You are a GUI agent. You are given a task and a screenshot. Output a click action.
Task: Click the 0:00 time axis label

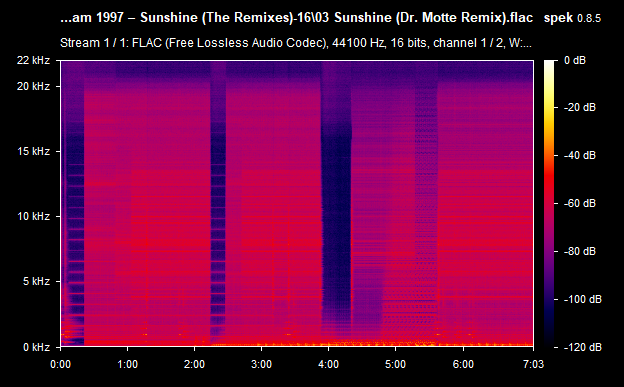(60, 364)
